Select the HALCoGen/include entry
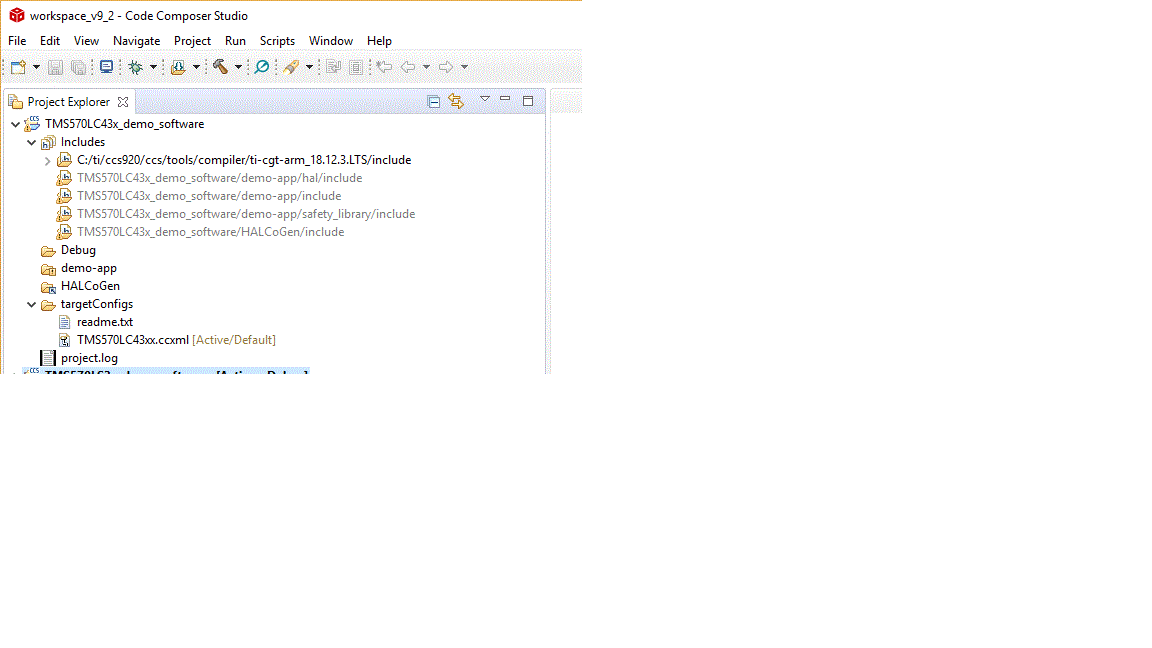The image size is (1152, 648). [x=210, y=232]
